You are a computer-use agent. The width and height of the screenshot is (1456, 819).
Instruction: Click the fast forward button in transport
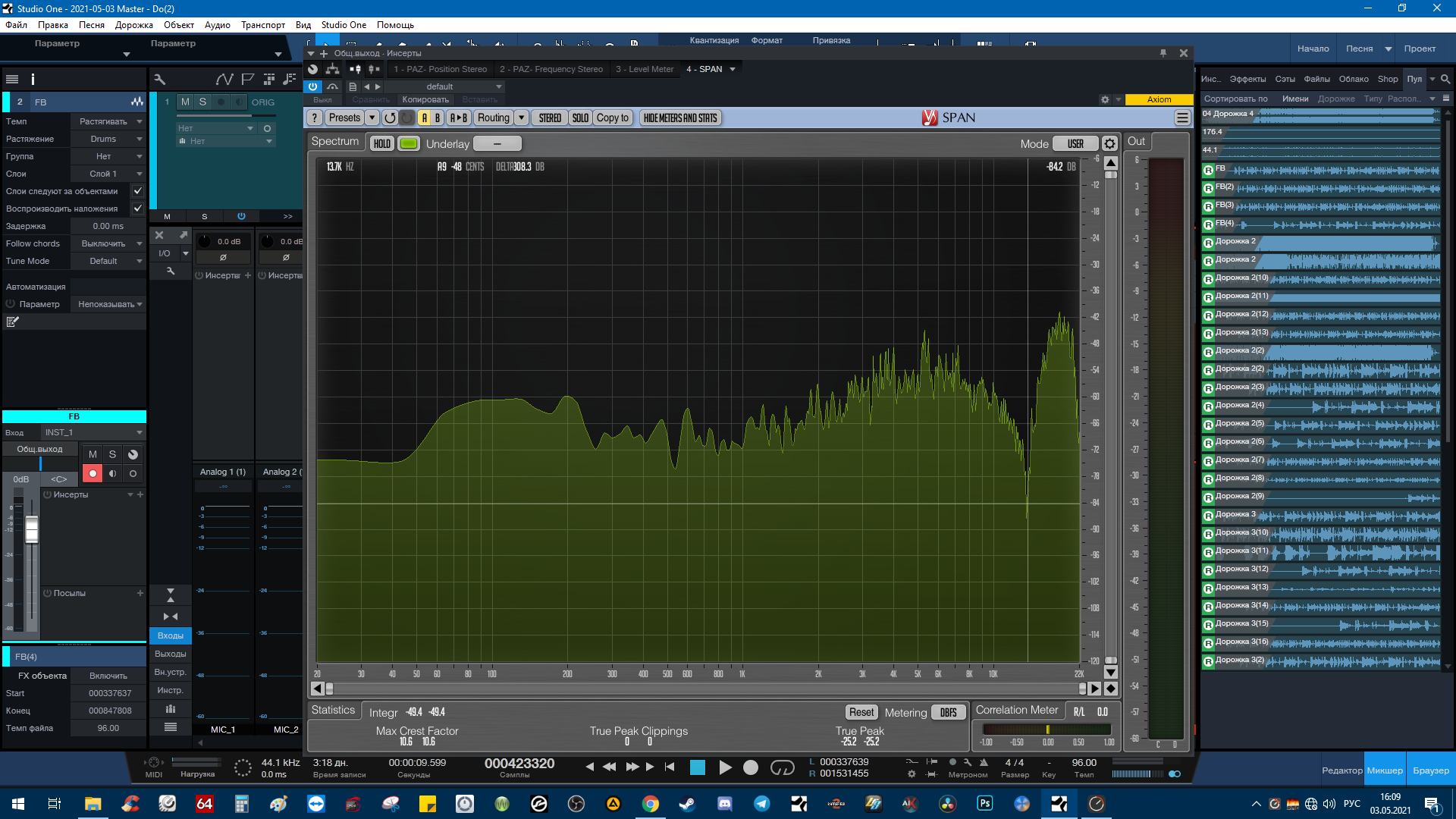[x=632, y=767]
